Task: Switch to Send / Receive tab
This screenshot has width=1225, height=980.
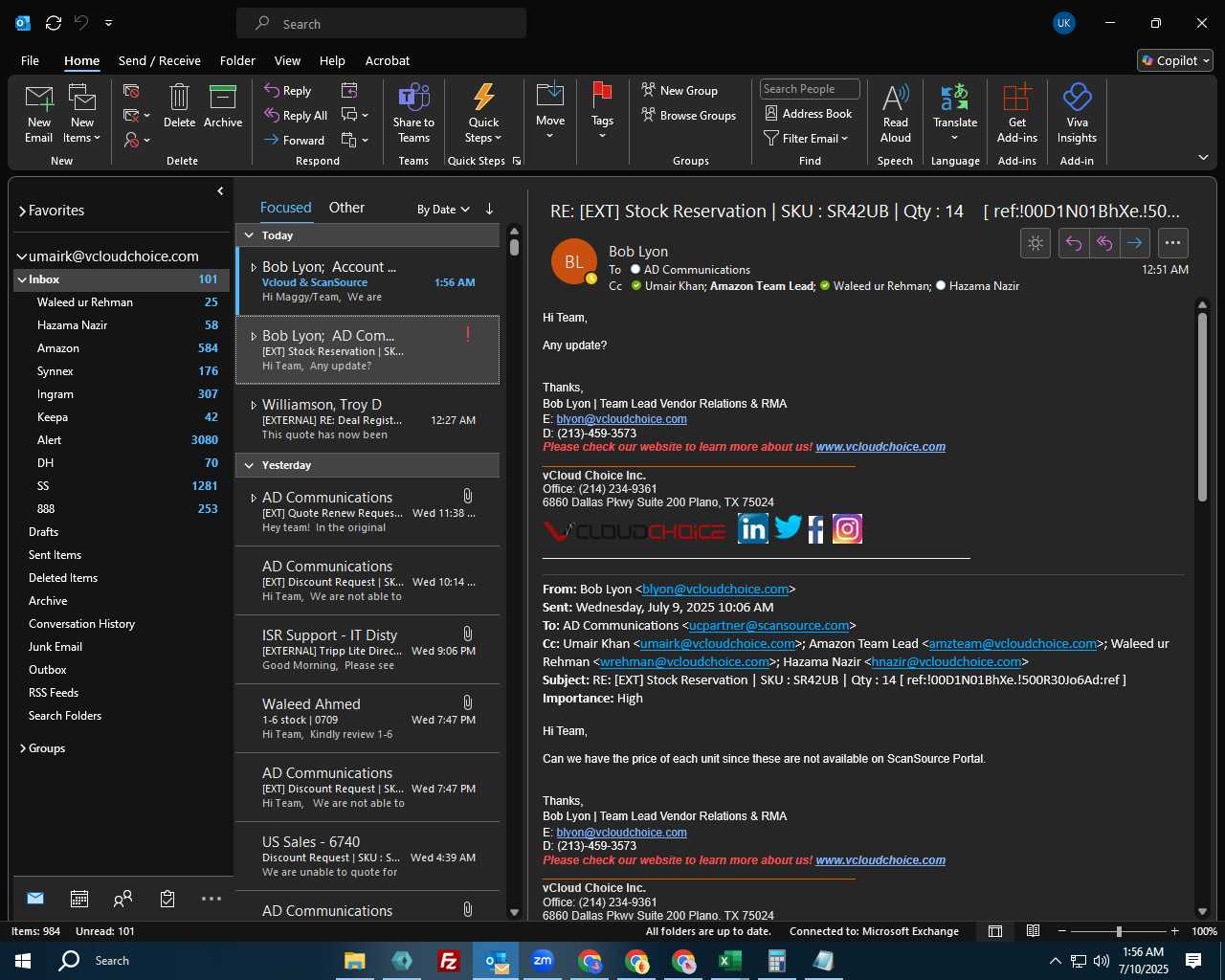Action: 160,60
